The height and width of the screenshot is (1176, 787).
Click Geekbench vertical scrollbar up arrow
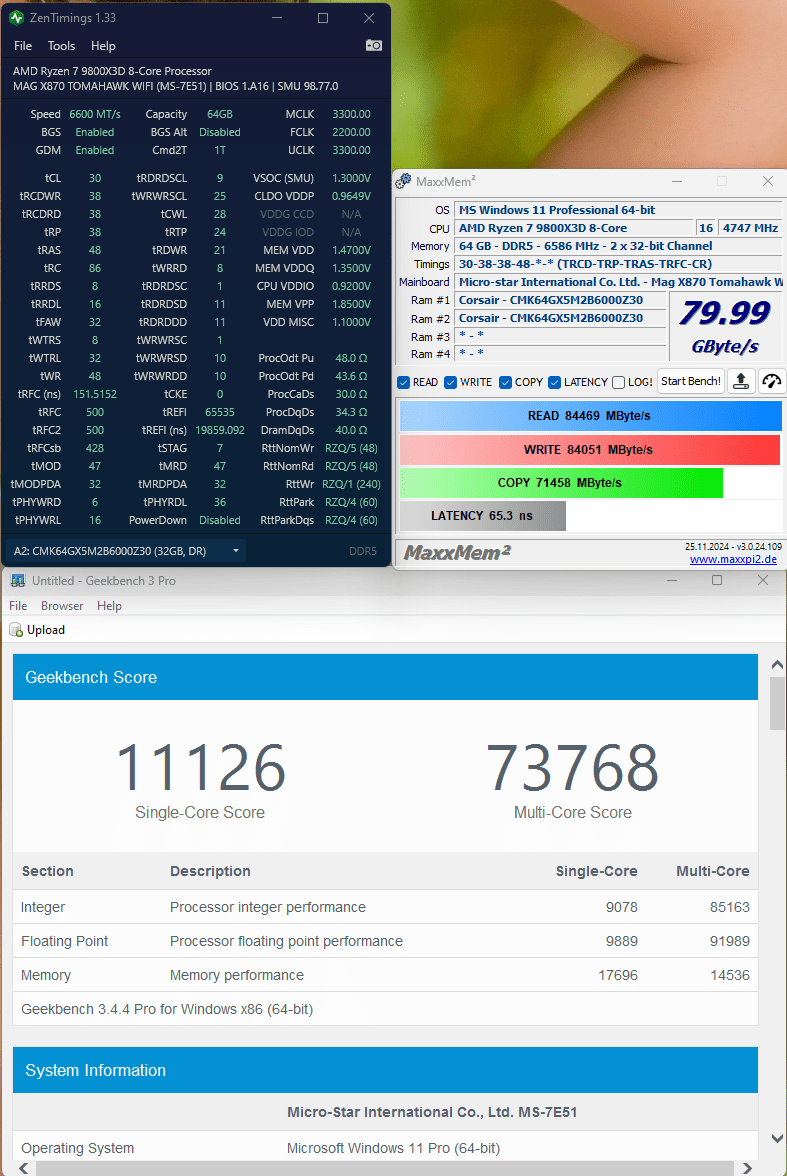coord(777,665)
